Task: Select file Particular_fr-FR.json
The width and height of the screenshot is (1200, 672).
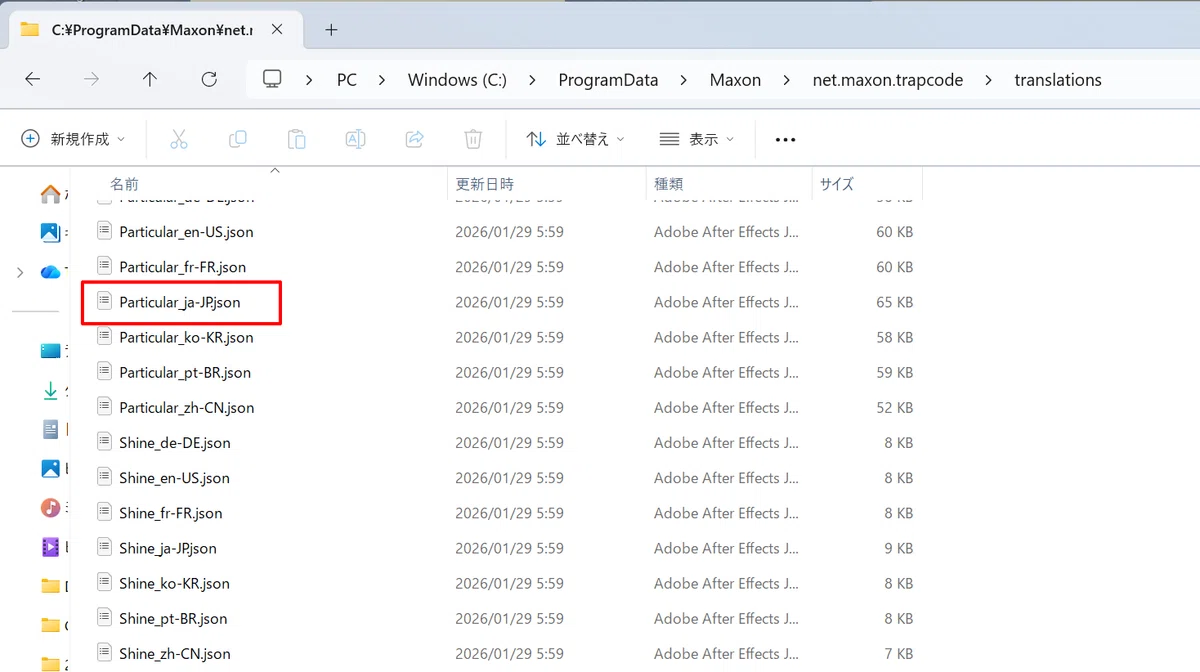Action: point(182,267)
